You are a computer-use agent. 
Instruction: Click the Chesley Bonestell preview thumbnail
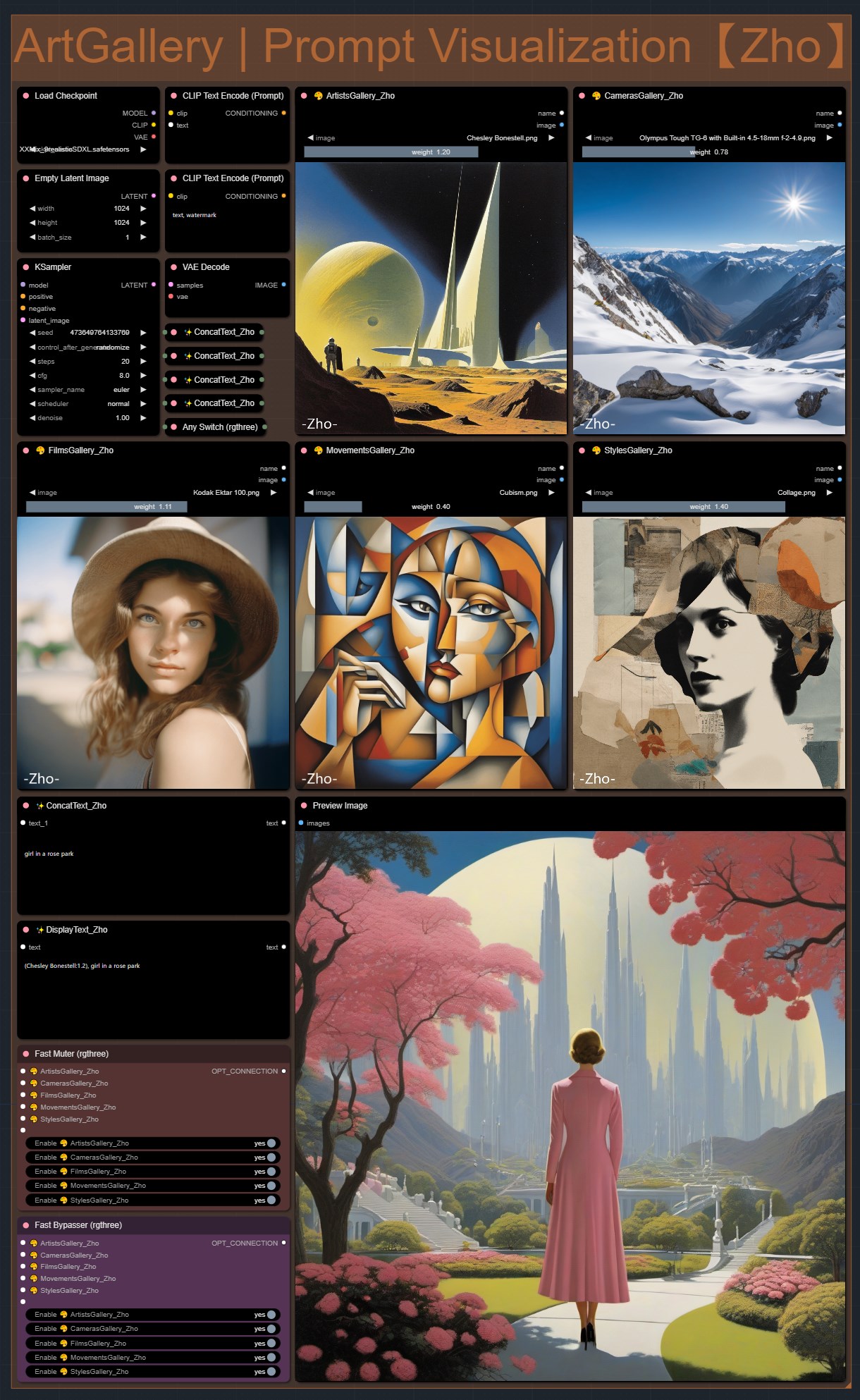click(431, 298)
